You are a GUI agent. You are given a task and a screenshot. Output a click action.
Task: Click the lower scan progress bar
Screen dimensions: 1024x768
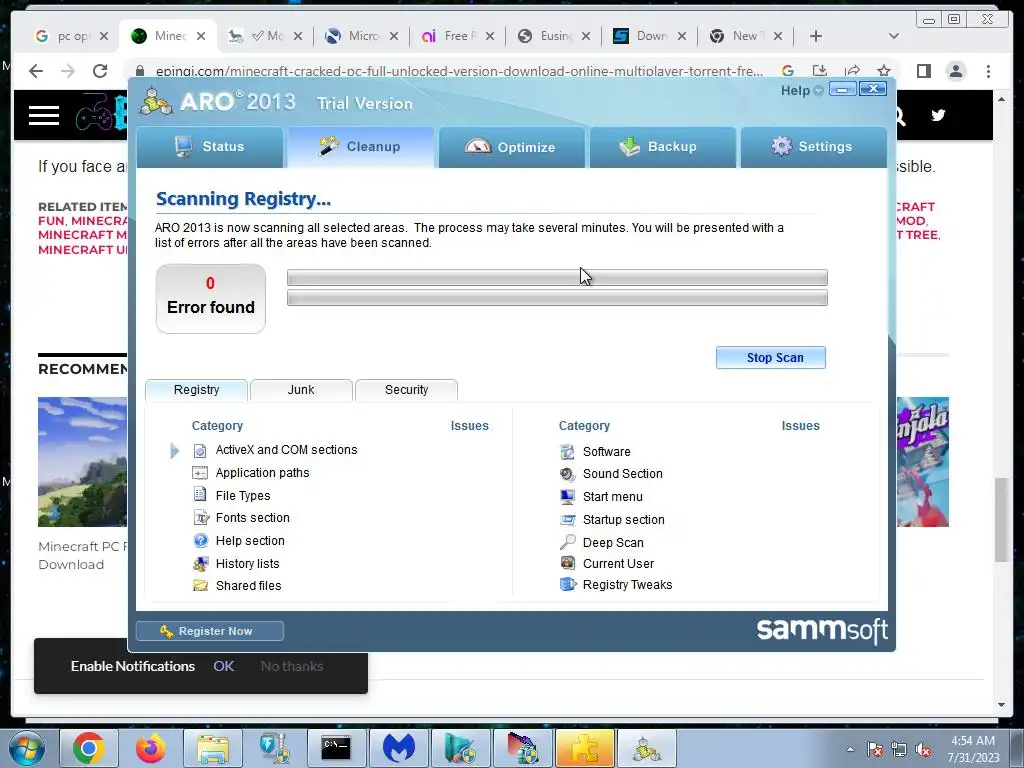pos(557,298)
